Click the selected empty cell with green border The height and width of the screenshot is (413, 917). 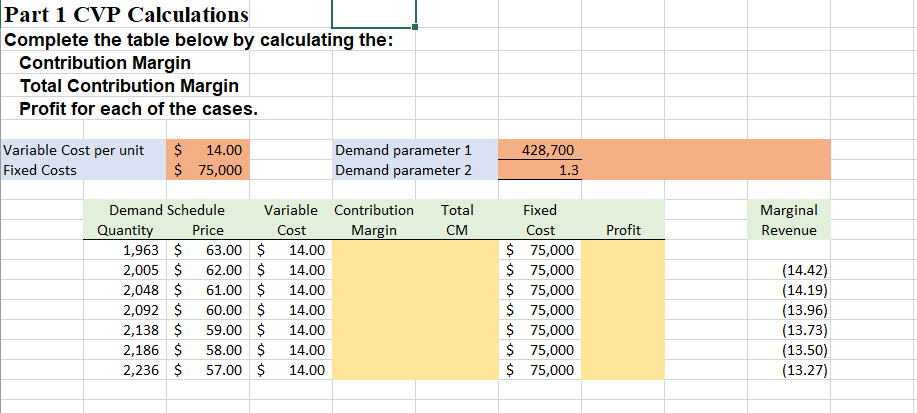(374, 14)
